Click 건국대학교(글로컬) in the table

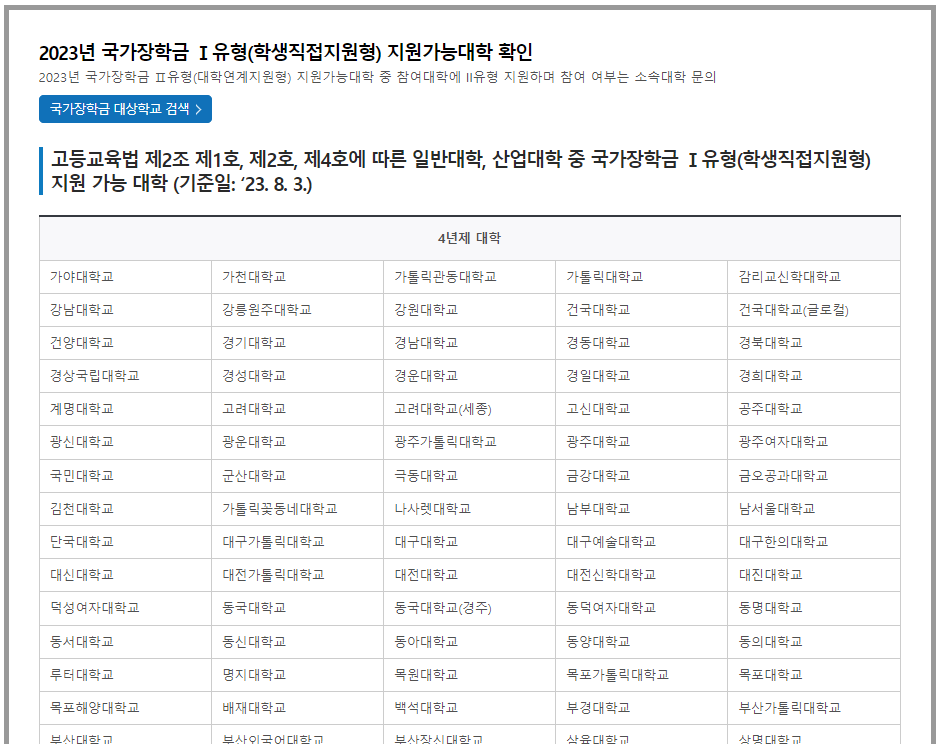[x=814, y=310]
